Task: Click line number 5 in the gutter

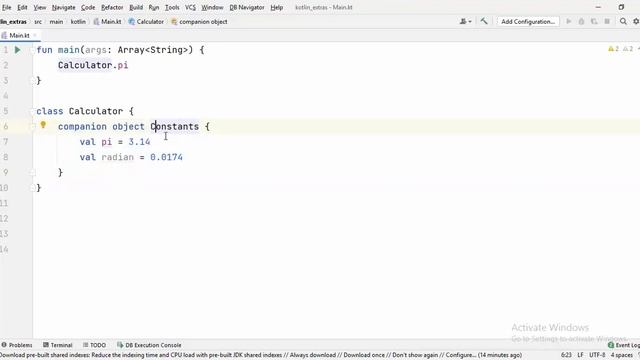Action: pyautogui.click(x=5, y=111)
